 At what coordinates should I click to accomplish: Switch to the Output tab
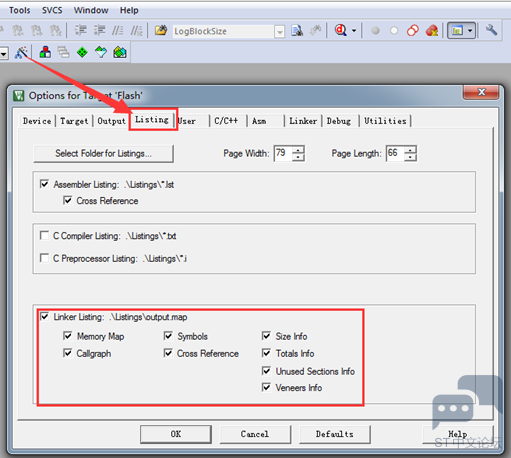[111, 121]
